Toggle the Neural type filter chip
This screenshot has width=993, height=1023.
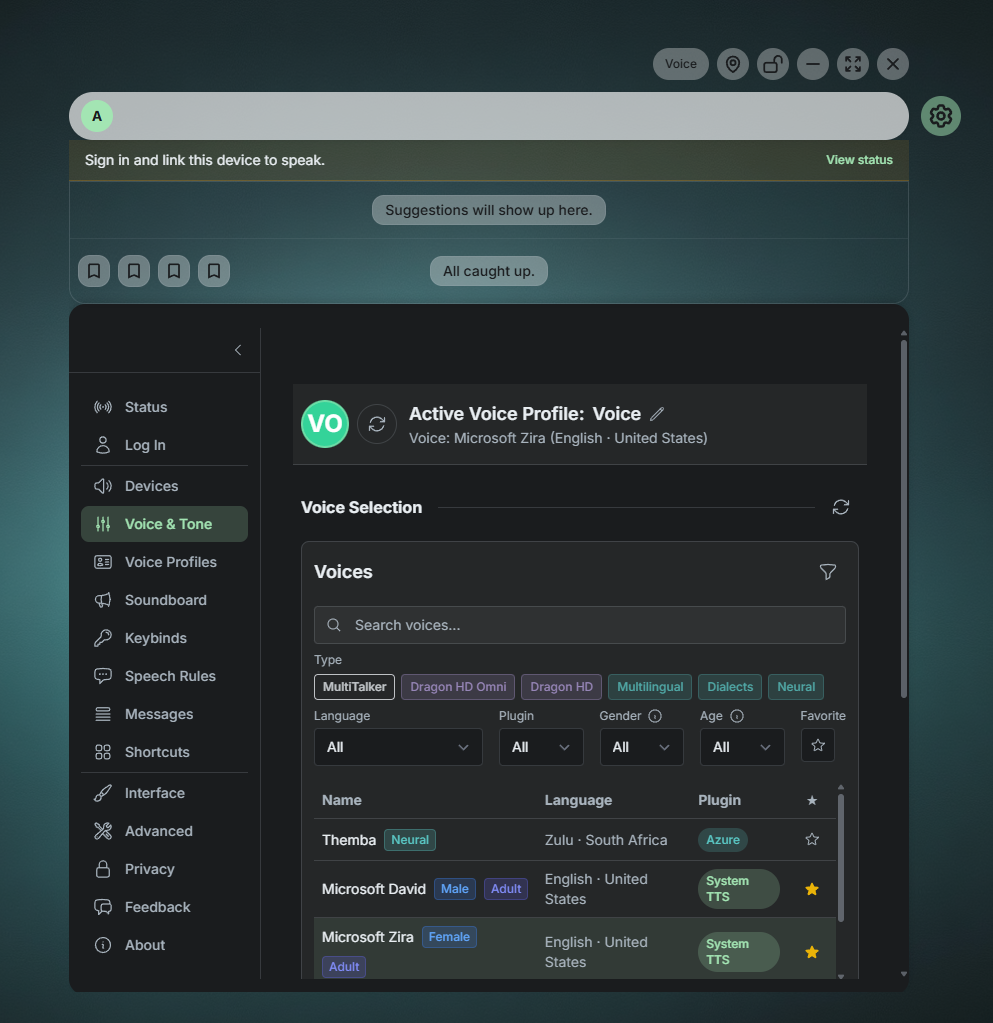pos(796,687)
